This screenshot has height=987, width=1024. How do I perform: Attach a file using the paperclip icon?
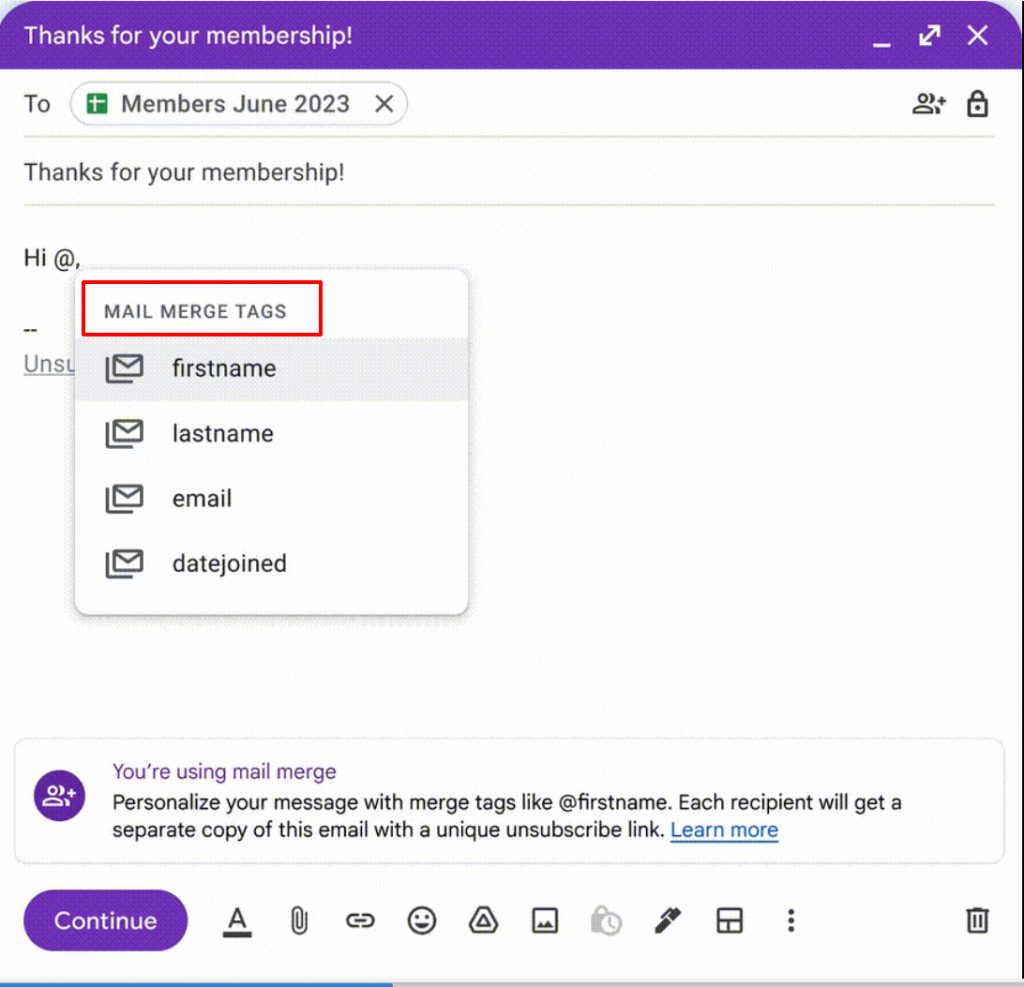click(x=299, y=920)
